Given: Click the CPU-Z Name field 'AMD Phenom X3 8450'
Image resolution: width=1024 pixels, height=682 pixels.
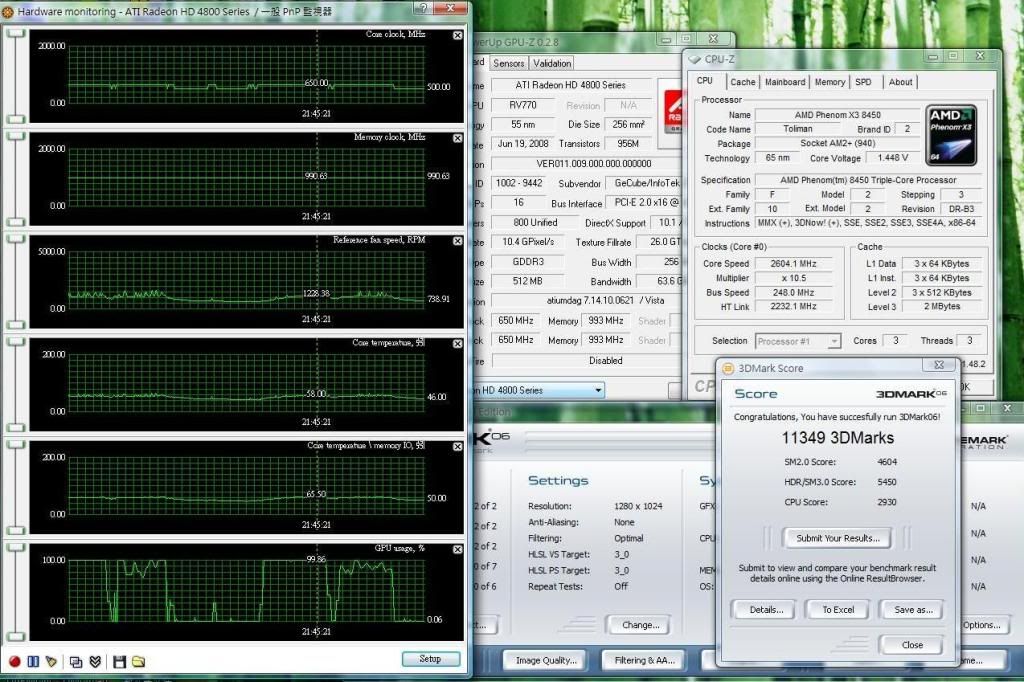Looking at the screenshot, I should pos(837,115).
